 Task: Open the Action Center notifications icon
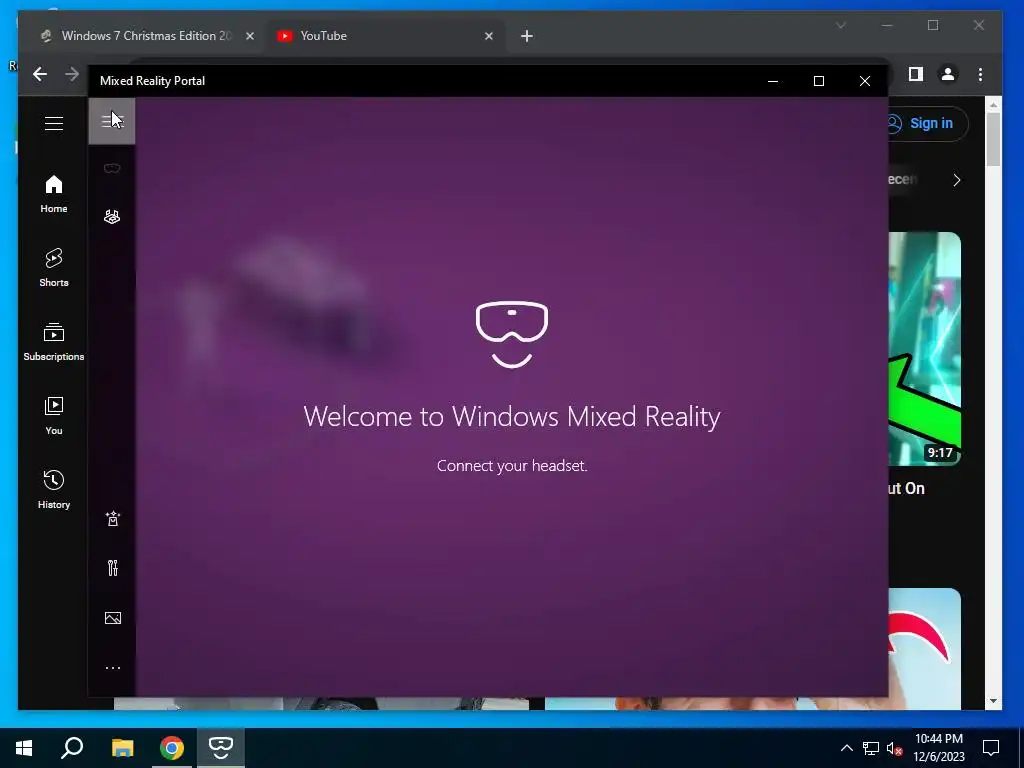tap(991, 748)
